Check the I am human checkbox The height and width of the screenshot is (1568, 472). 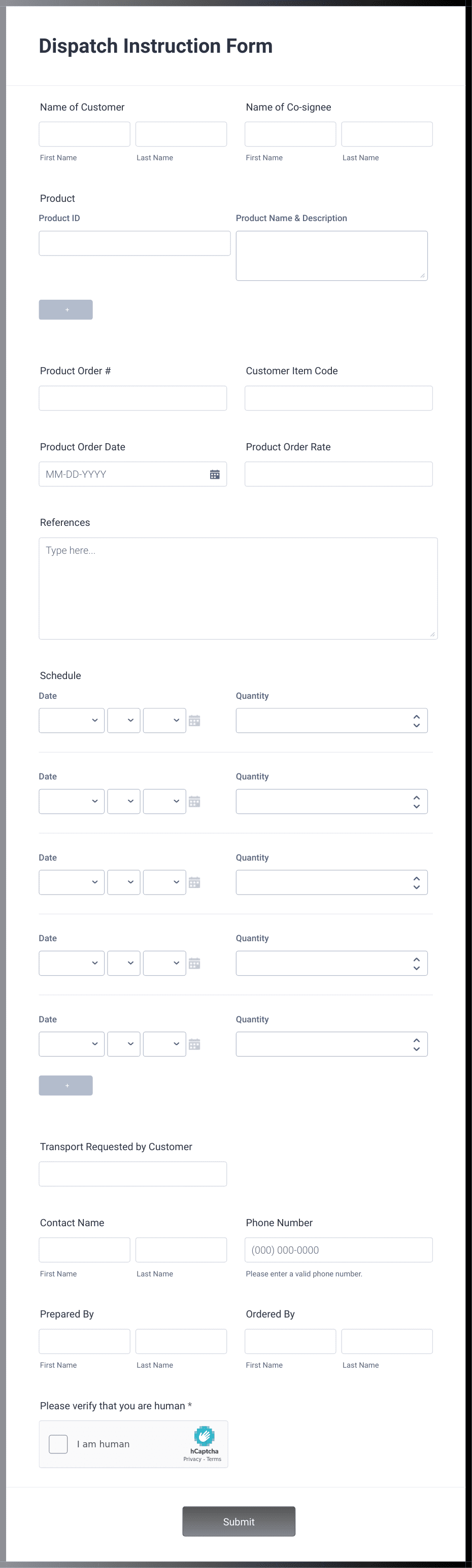coord(58,1444)
